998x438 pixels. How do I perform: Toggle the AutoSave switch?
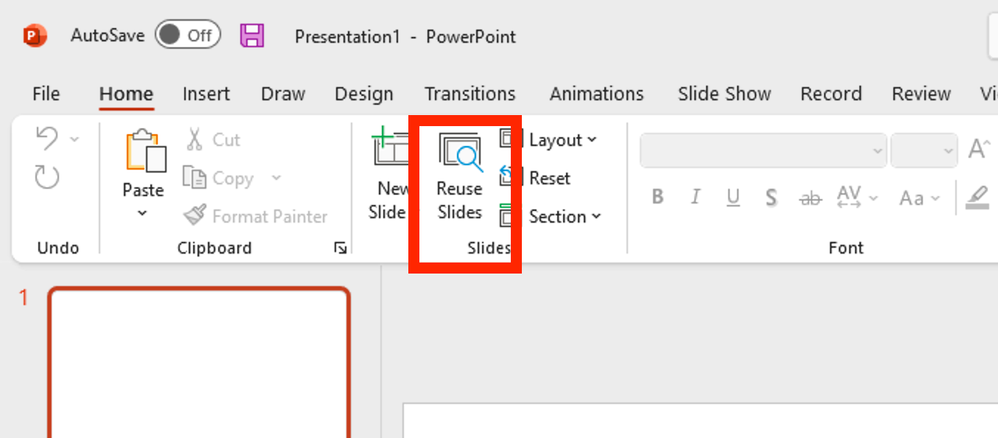[x=187, y=36]
